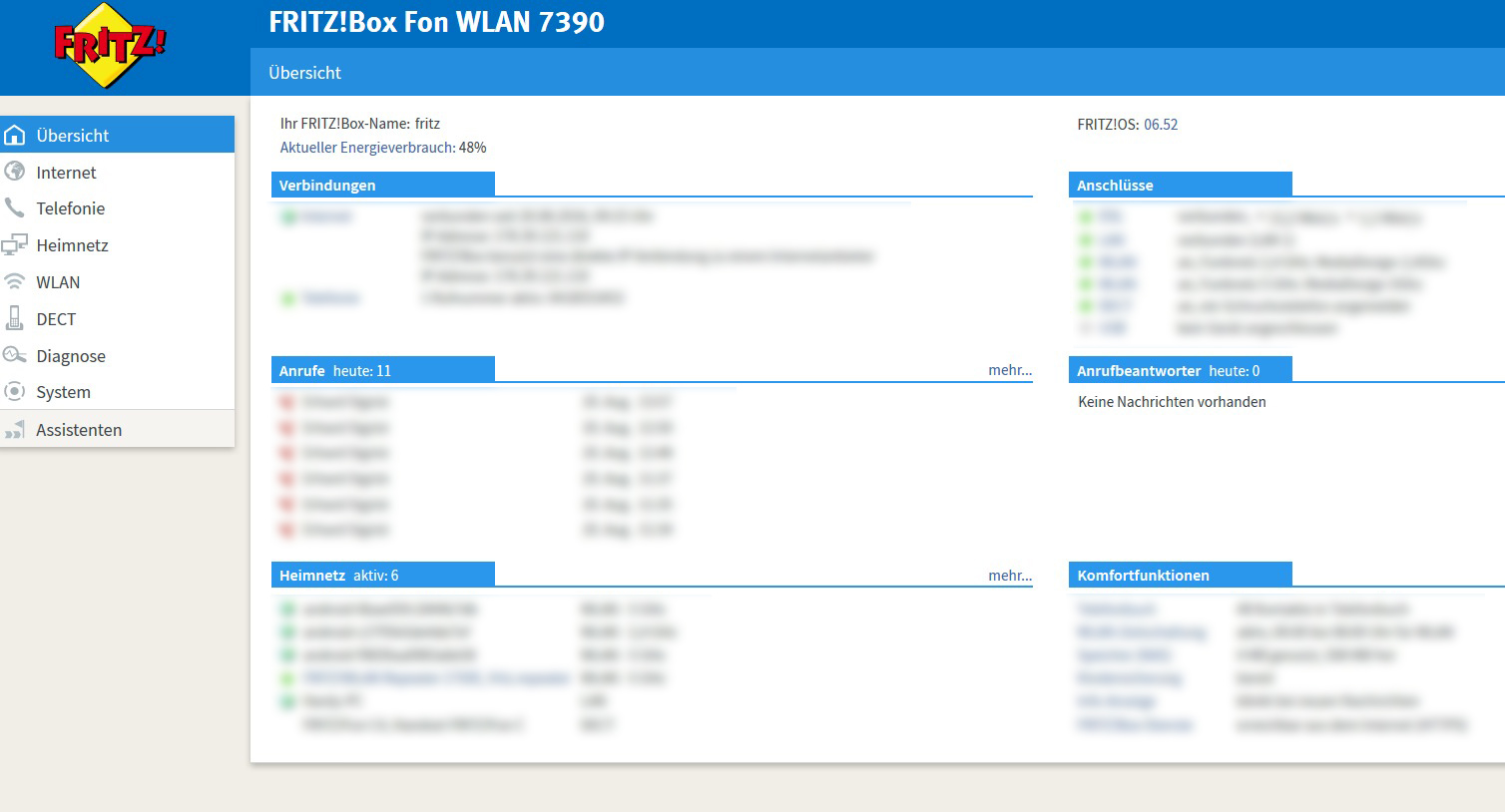
Task: Click the Assistenten wizard icon
Action: pyautogui.click(x=15, y=430)
